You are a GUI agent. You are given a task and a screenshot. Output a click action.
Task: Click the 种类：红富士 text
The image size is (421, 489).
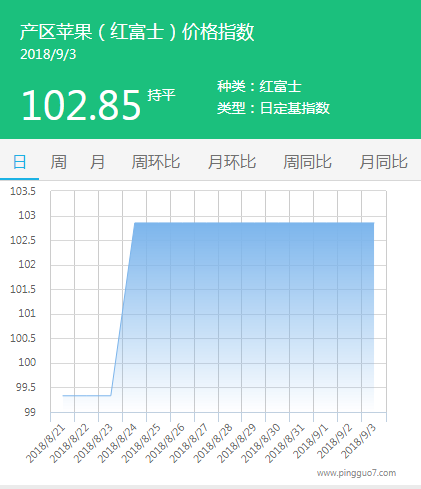point(259,87)
